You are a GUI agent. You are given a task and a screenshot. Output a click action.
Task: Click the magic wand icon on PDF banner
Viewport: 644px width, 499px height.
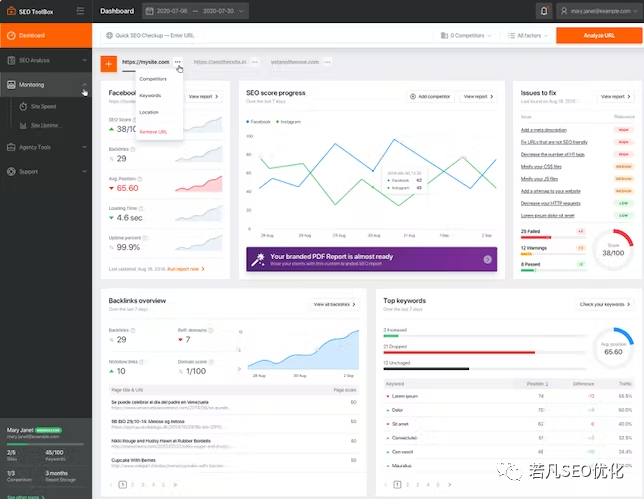coord(258,260)
